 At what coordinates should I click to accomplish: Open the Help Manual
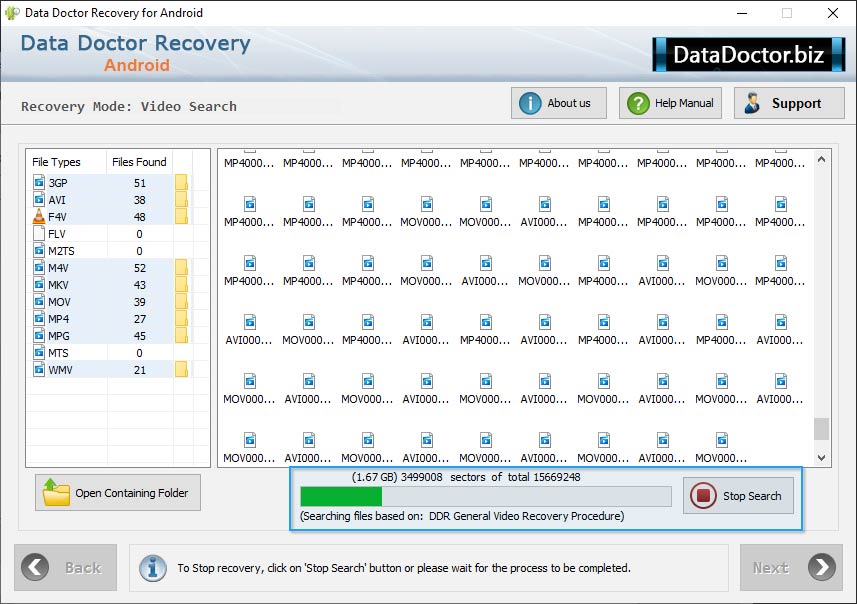pyautogui.click(x=670, y=103)
